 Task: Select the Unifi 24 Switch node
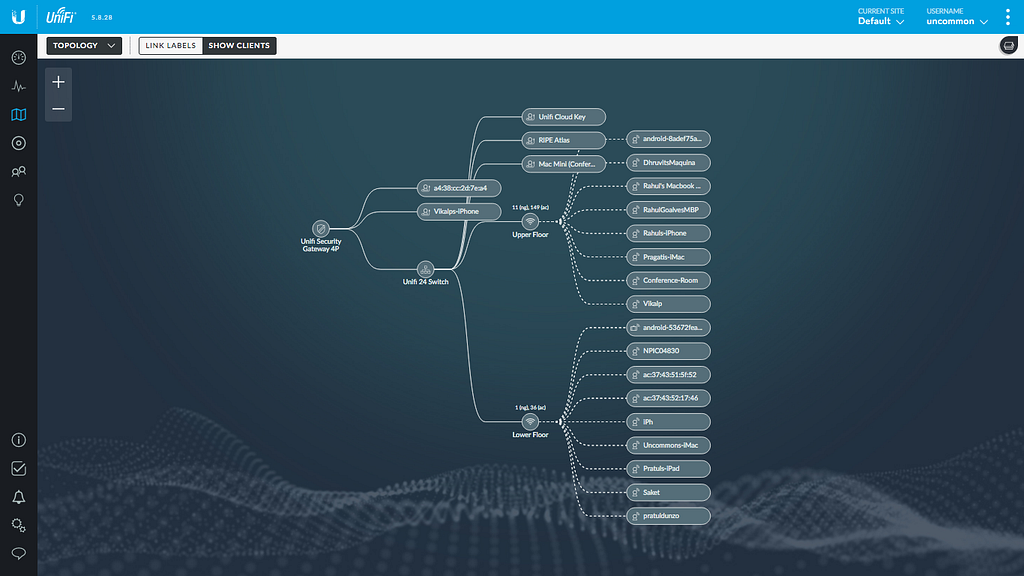[425, 269]
